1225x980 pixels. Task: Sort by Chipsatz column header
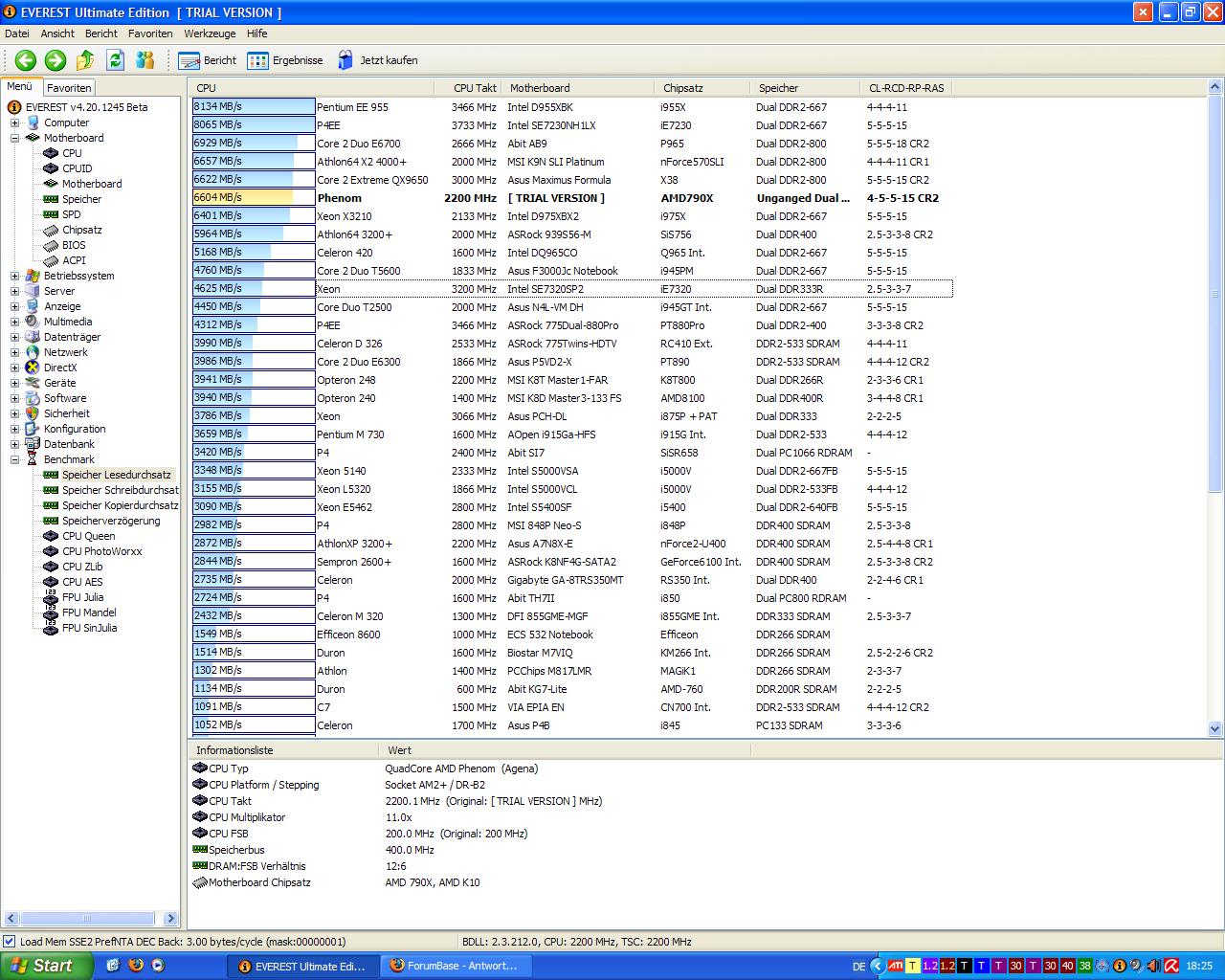coord(704,88)
